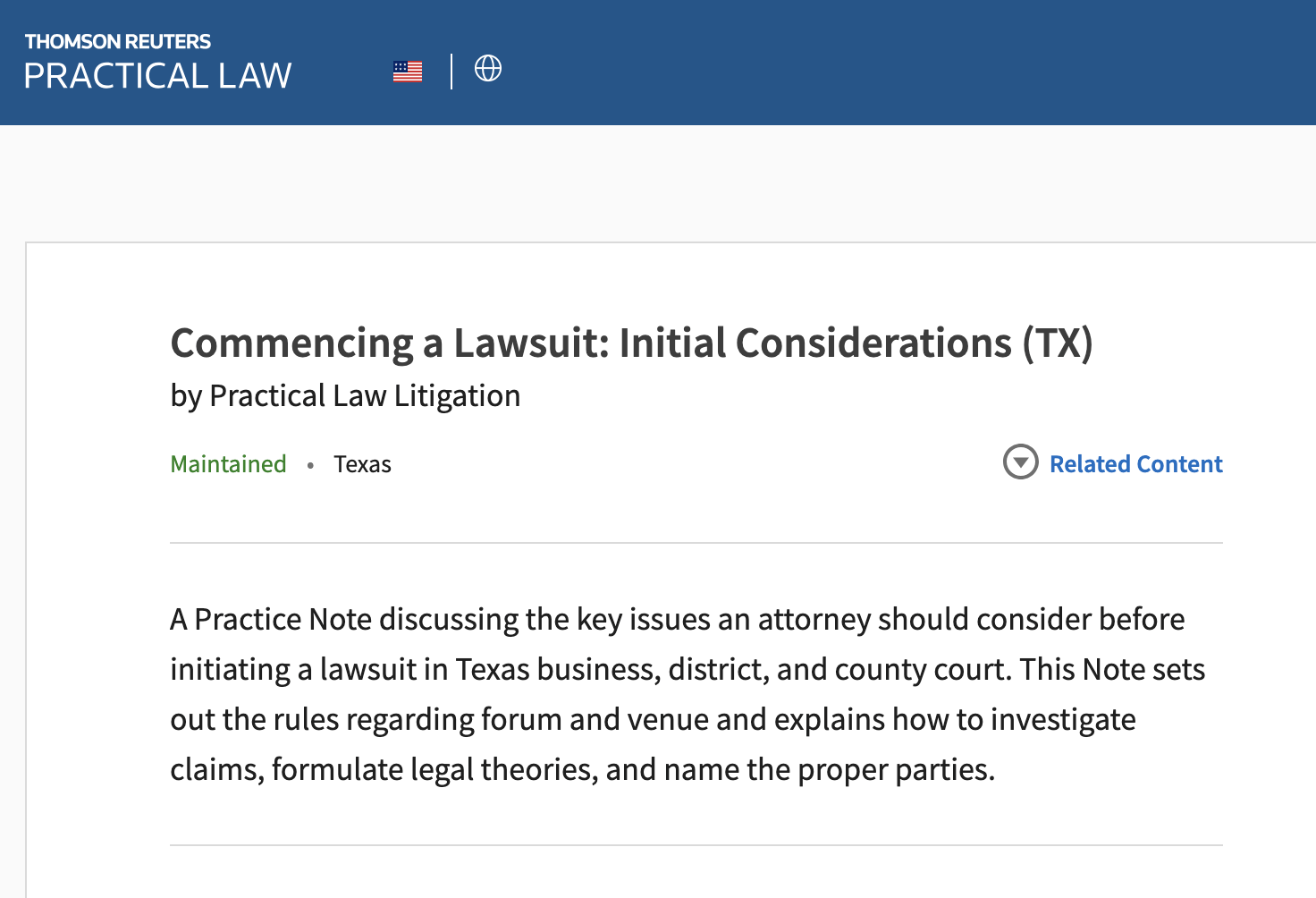This screenshot has width=1316, height=898.
Task: Click the word 'Litigation' in the byline
Action: (457, 395)
